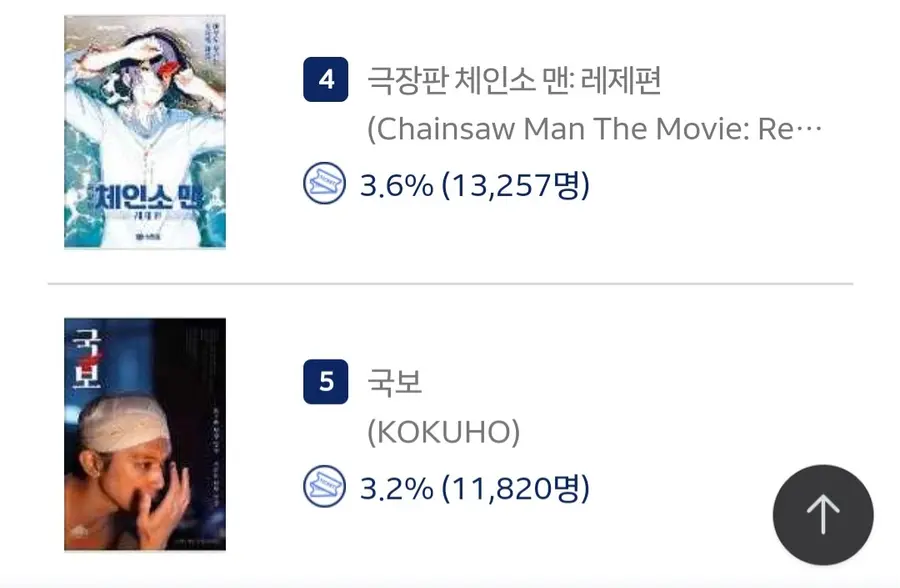Click the divider line between ranks 4 and 5
900x588 pixels.
(x=450, y=284)
